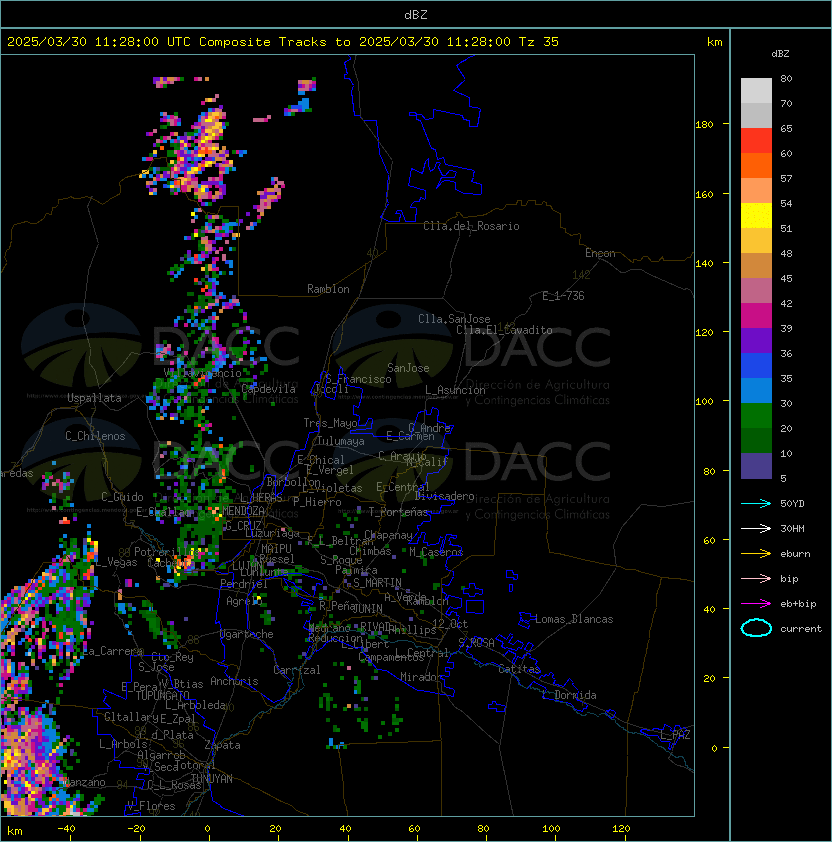Click the 'Capdevila' map label
The height and width of the screenshot is (842, 832).
268,389
